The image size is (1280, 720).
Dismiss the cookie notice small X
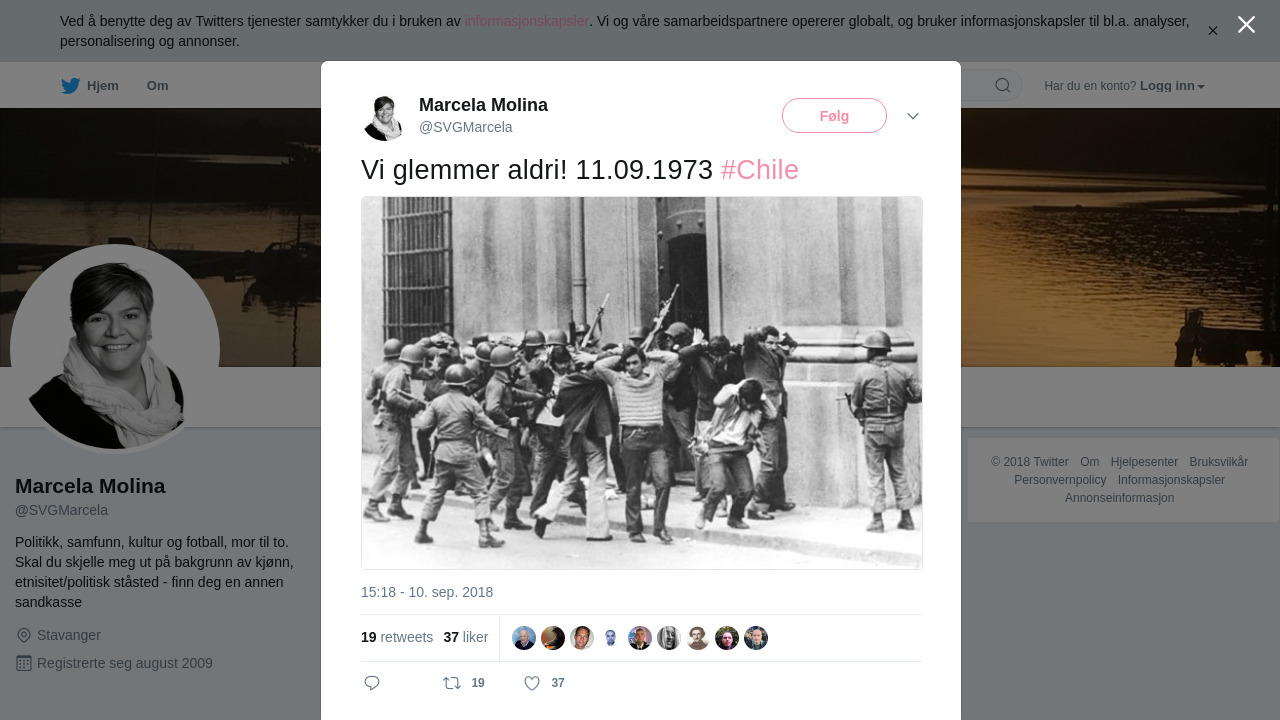[1213, 31]
